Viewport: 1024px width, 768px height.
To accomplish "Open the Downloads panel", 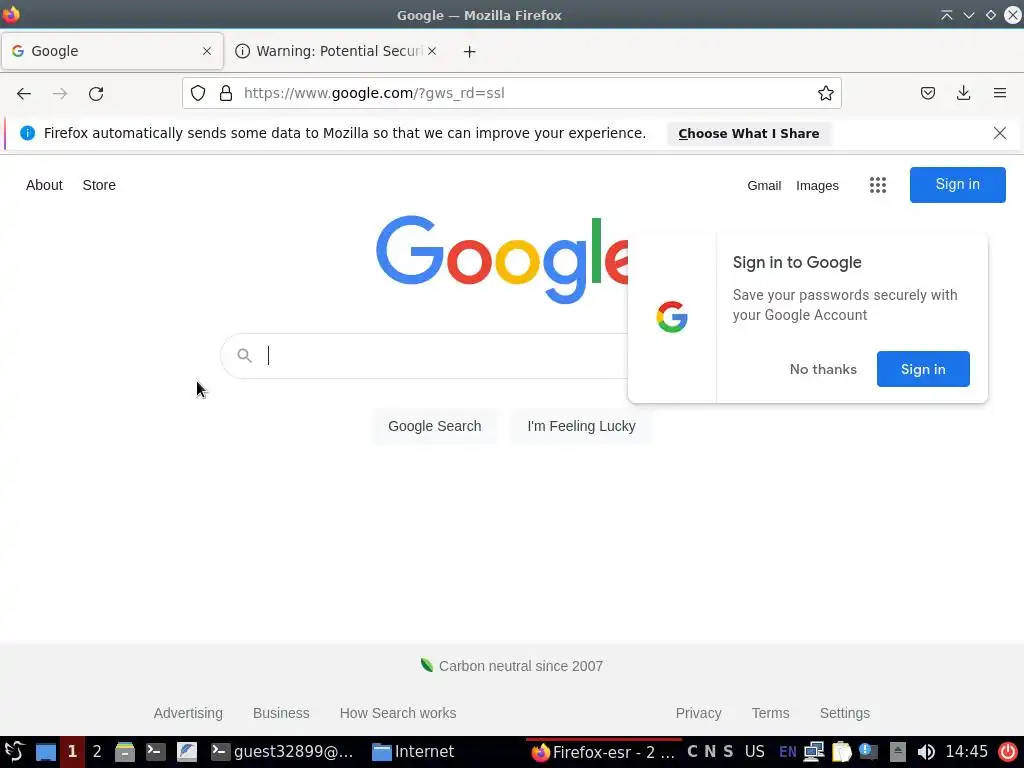I will pyautogui.click(x=963, y=93).
